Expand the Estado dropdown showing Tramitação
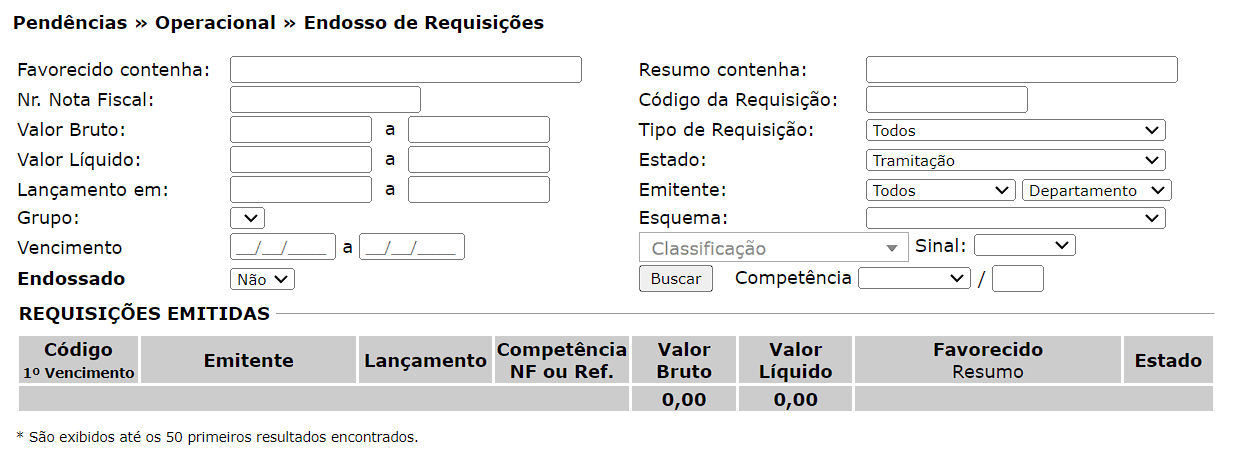The image size is (1234, 475). [1015, 160]
